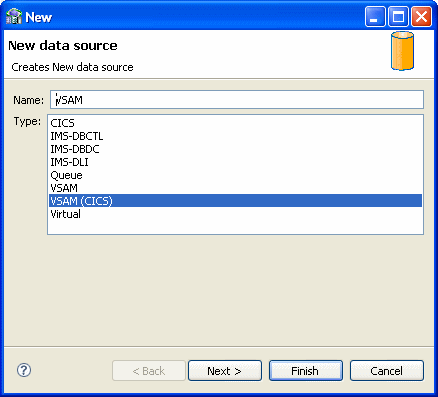This screenshot has width=438, height=397.
Task: Click the New title bar text
Action: click(x=39, y=17)
